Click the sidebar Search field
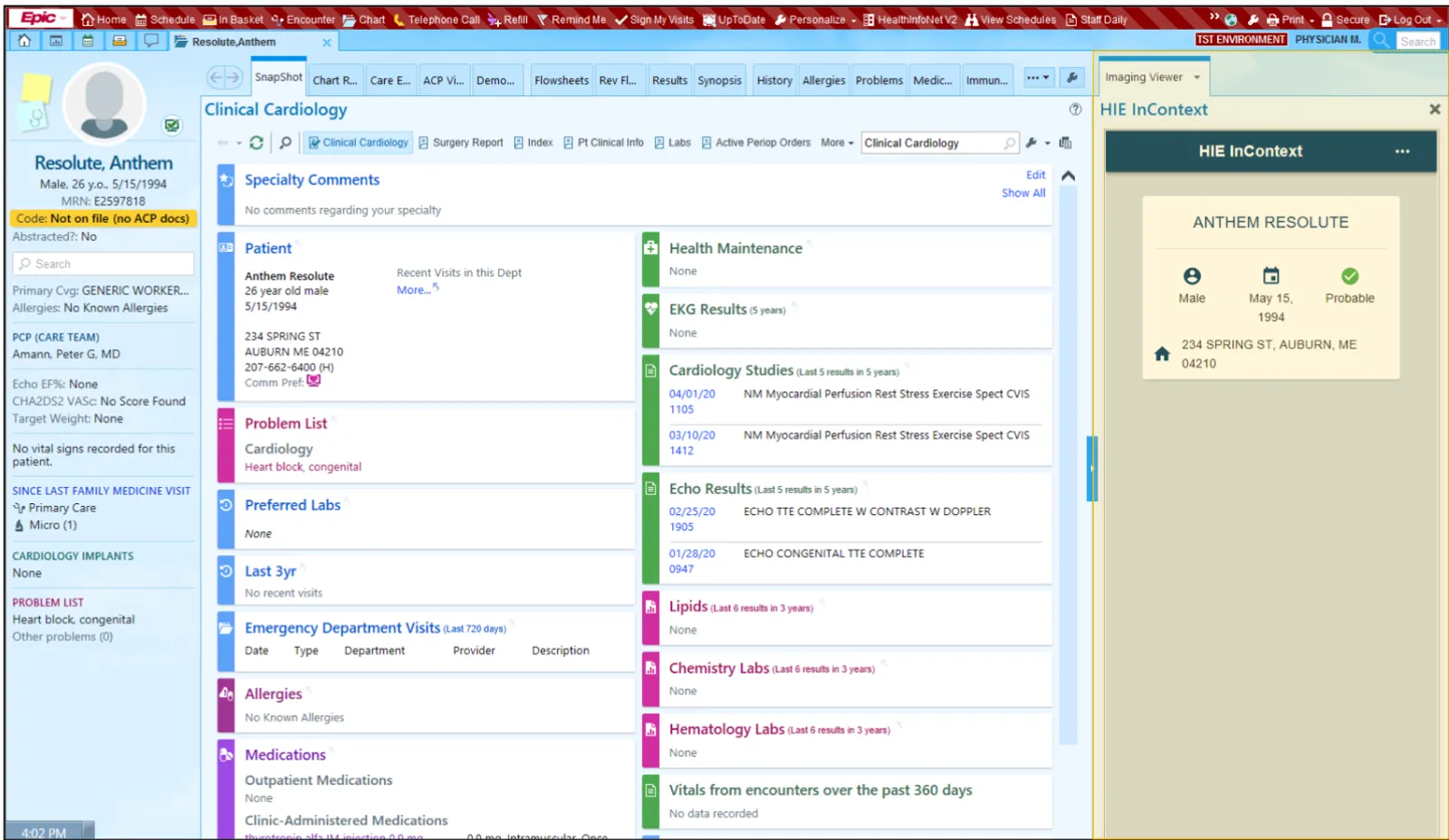Viewport: 1449px width, 840px height. [103, 263]
